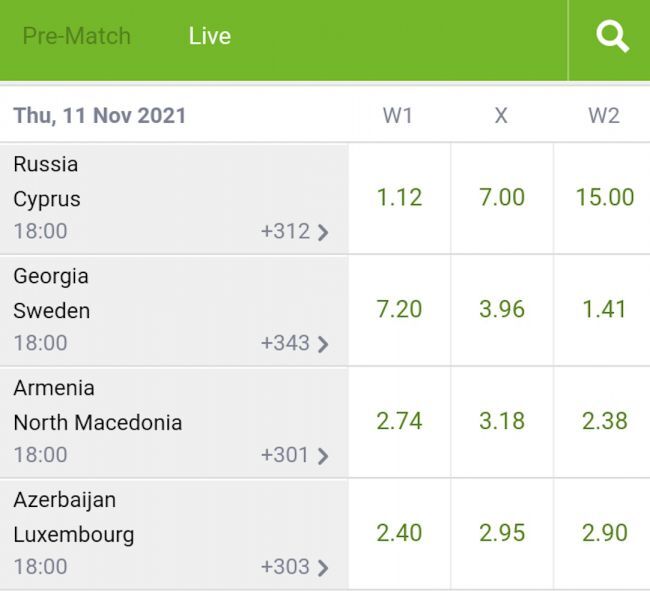
Task: Select draw odds 3.96 Georgia–Sweden
Action: click(502, 310)
